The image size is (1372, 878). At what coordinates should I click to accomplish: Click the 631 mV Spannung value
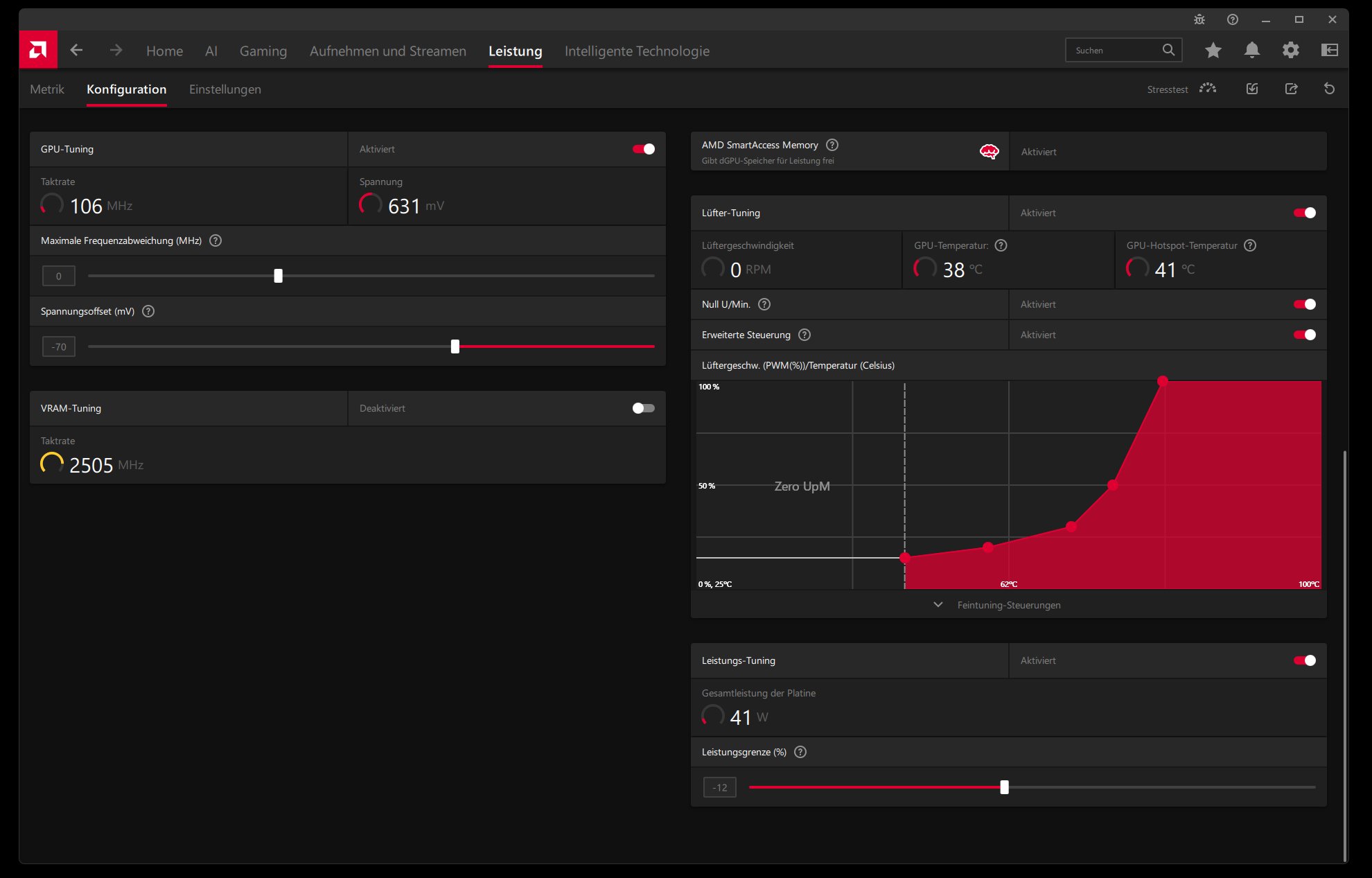[404, 206]
